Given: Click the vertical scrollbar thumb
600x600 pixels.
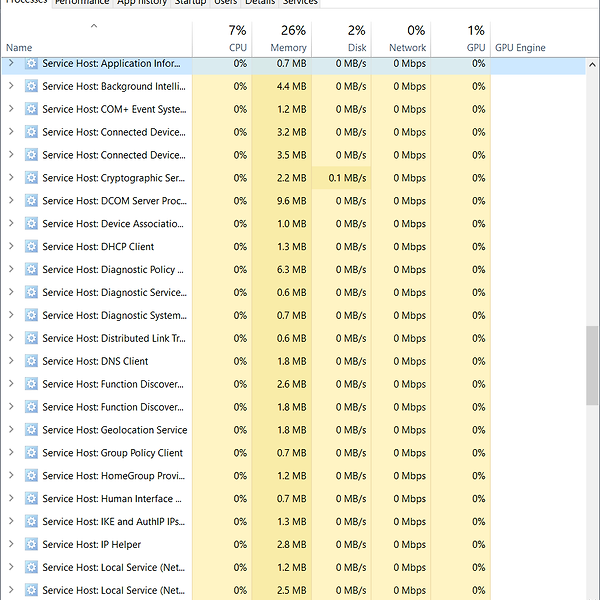Looking at the screenshot, I should pyautogui.click(x=592, y=365).
